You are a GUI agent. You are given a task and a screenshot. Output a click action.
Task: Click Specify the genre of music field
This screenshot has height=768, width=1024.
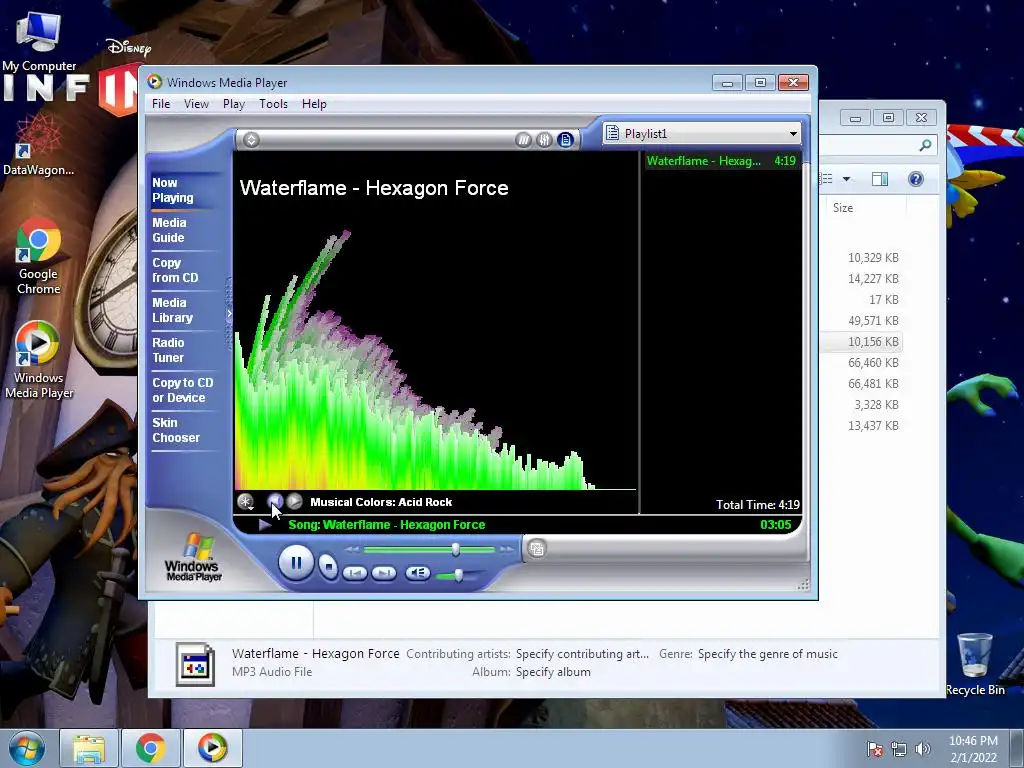[767, 654]
